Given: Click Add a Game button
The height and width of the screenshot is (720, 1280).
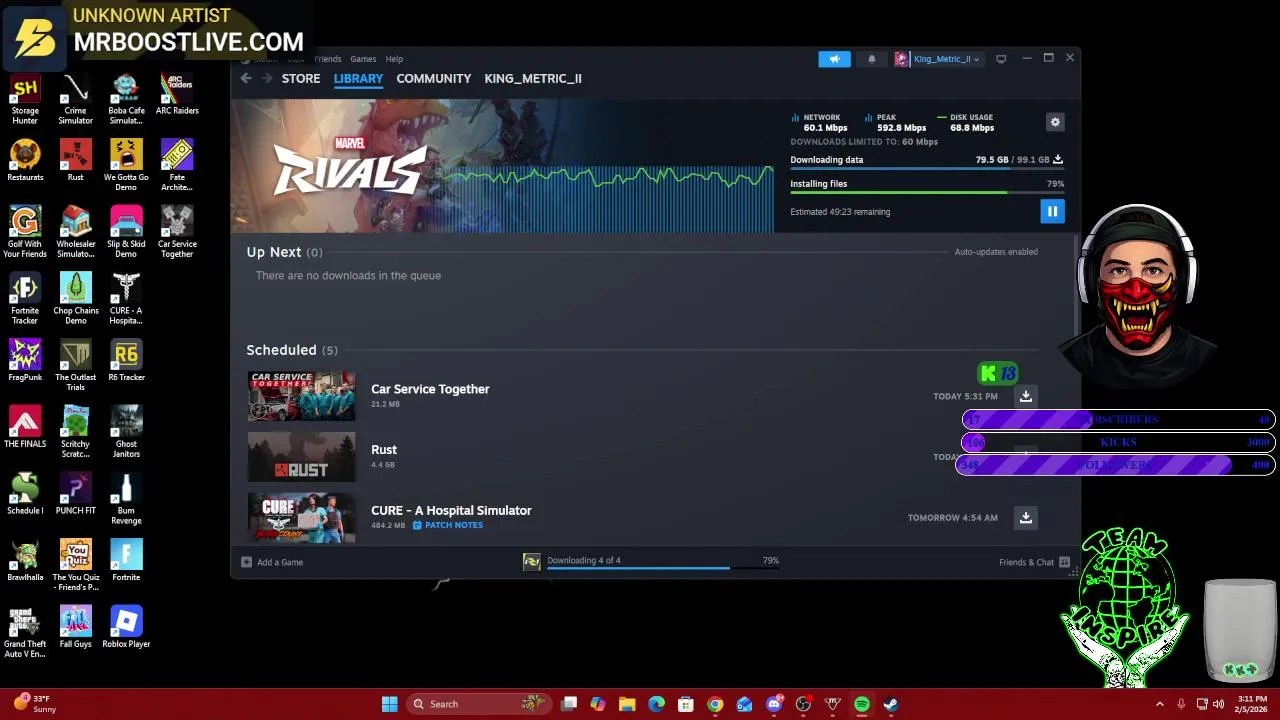Looking at the screenshot, I should (x=272, y=562).
